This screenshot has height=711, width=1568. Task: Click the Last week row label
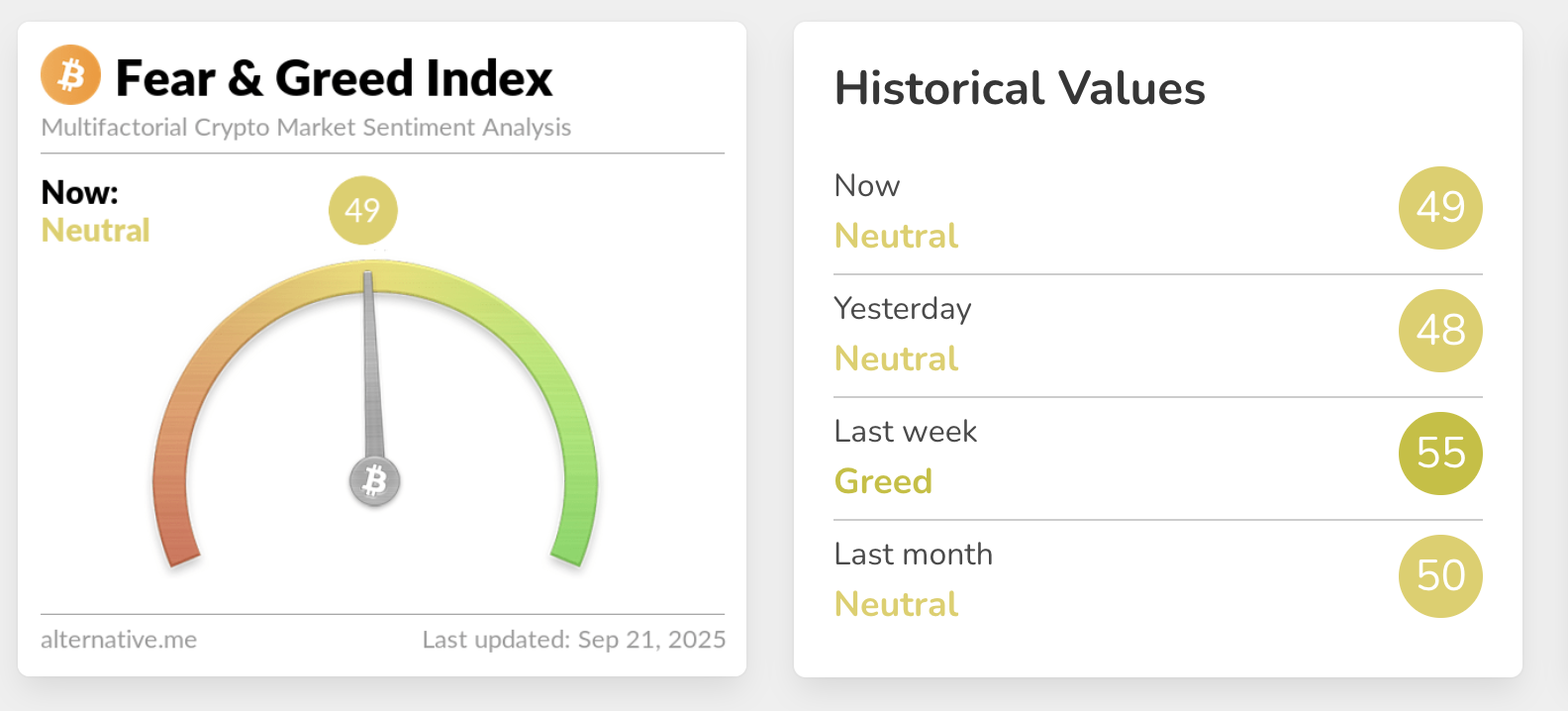[905, 432]
